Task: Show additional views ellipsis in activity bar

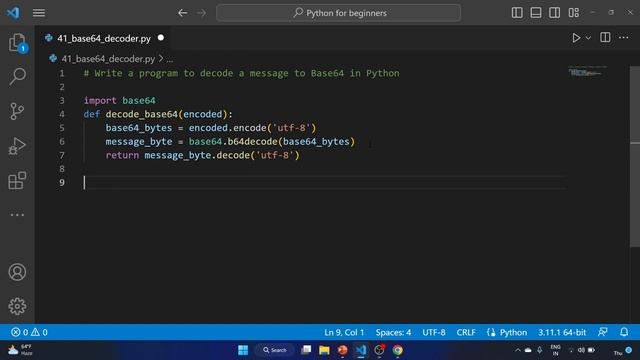Action: (x=17, y=215)
